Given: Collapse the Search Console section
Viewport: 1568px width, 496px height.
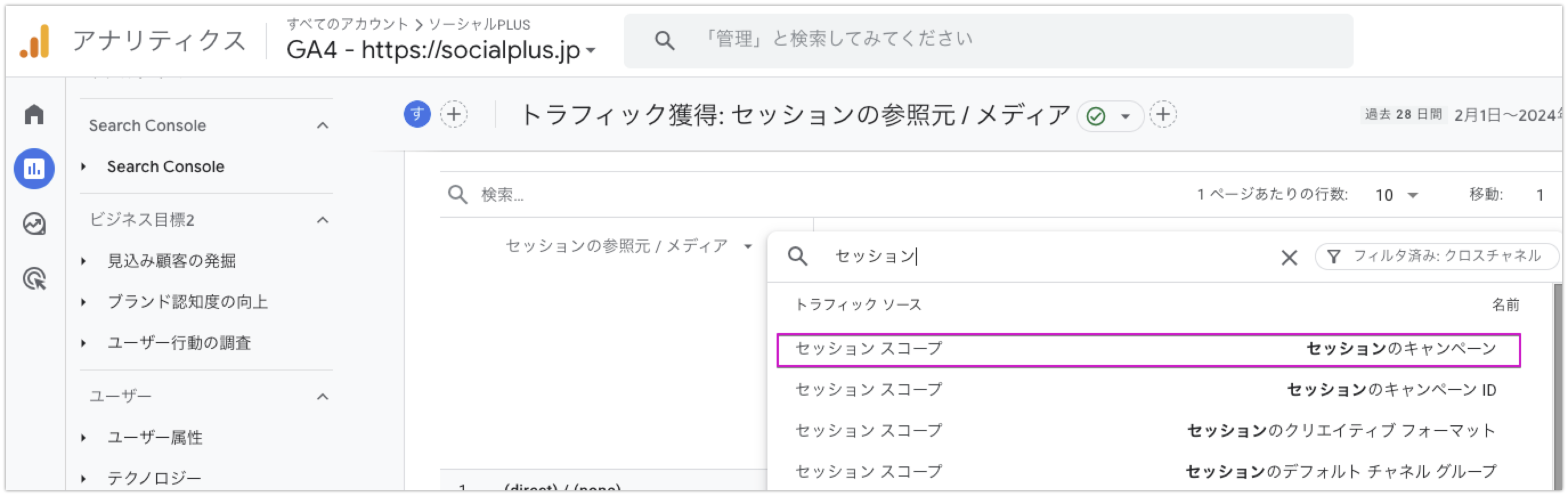Looking at the screenshot, I should [x=323, y=125].
